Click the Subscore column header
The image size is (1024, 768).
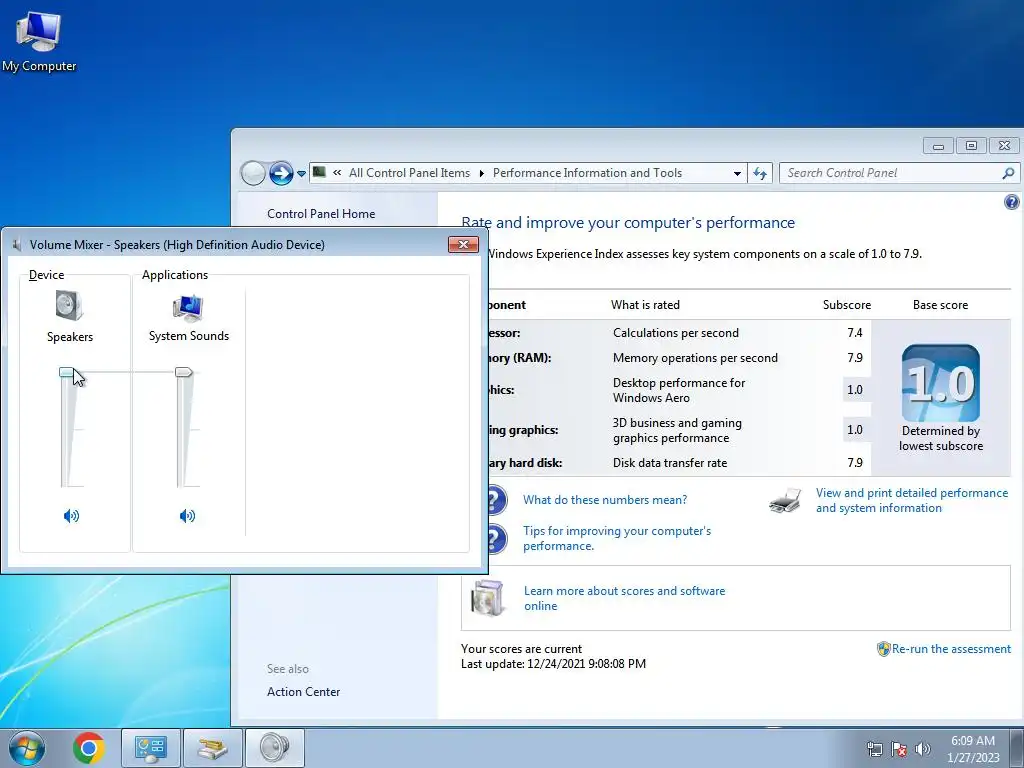pyautogui.click(x=846, y=305)
